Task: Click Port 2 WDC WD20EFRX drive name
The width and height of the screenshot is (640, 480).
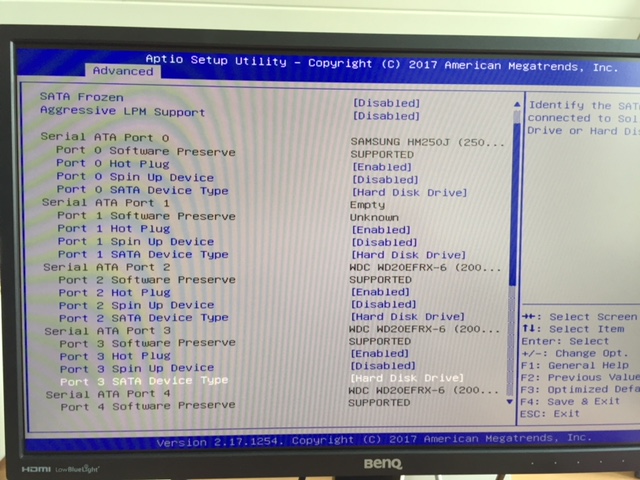Action: (x=425, y=268)
